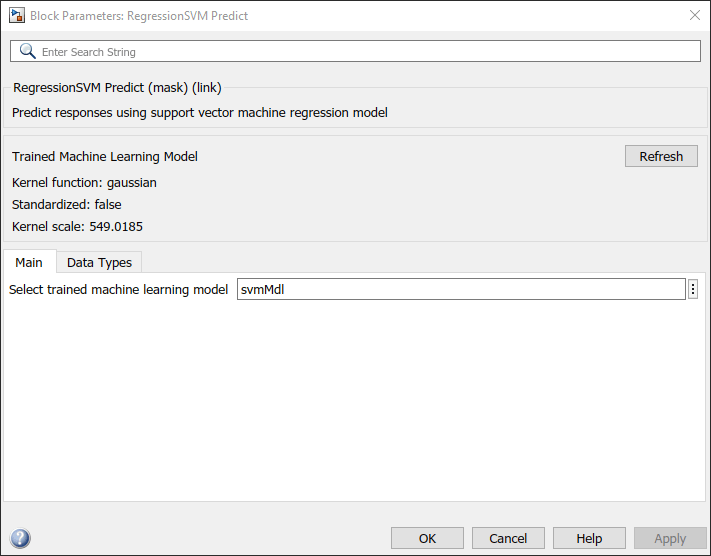Click the 'Kernel function: gaussian' text
This screenshot has width=711, height=556.
tap(84, 183)
